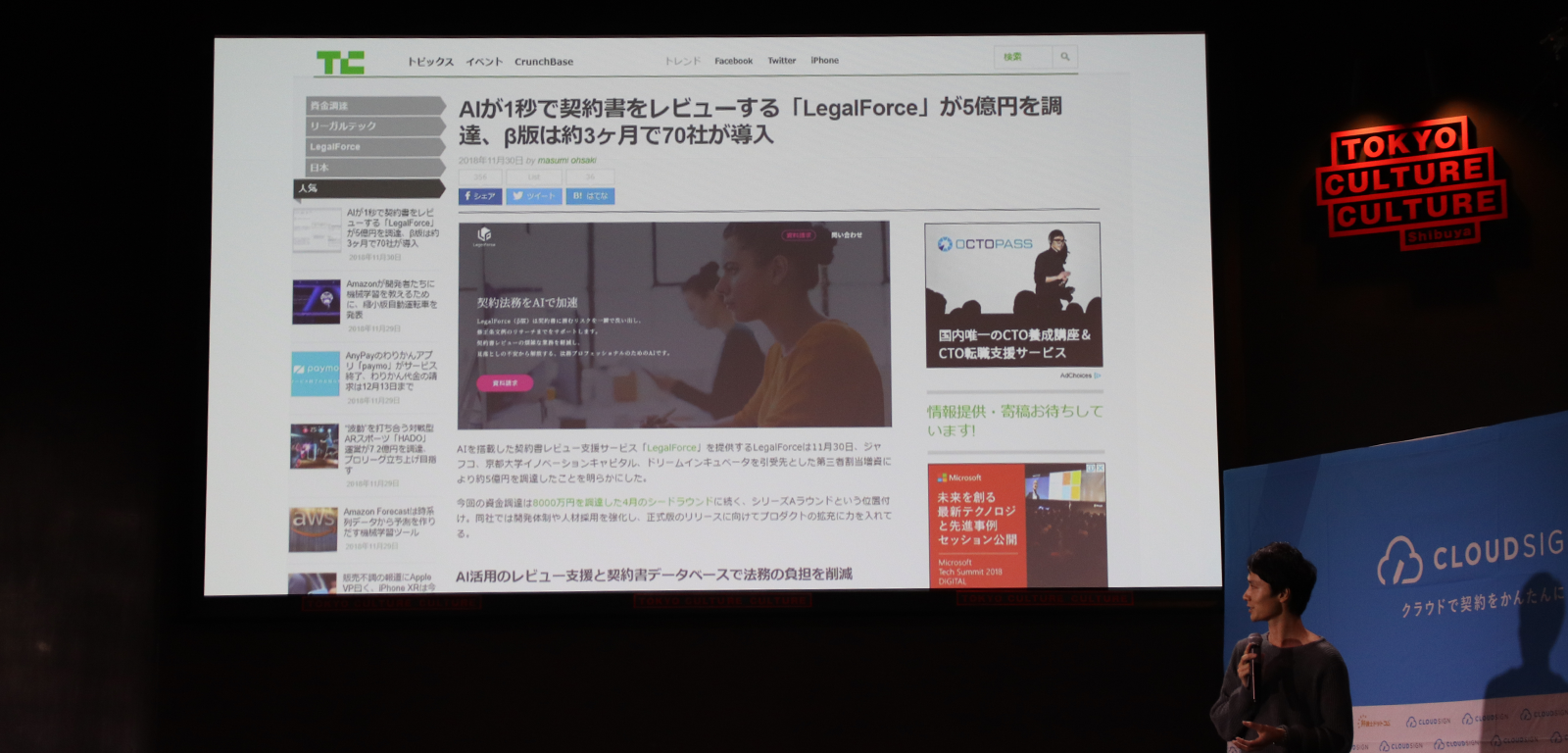The height and width of the screenshot is (753, 1568).
Task: Select the iPhone trend link
Action: tap(824, 61)
